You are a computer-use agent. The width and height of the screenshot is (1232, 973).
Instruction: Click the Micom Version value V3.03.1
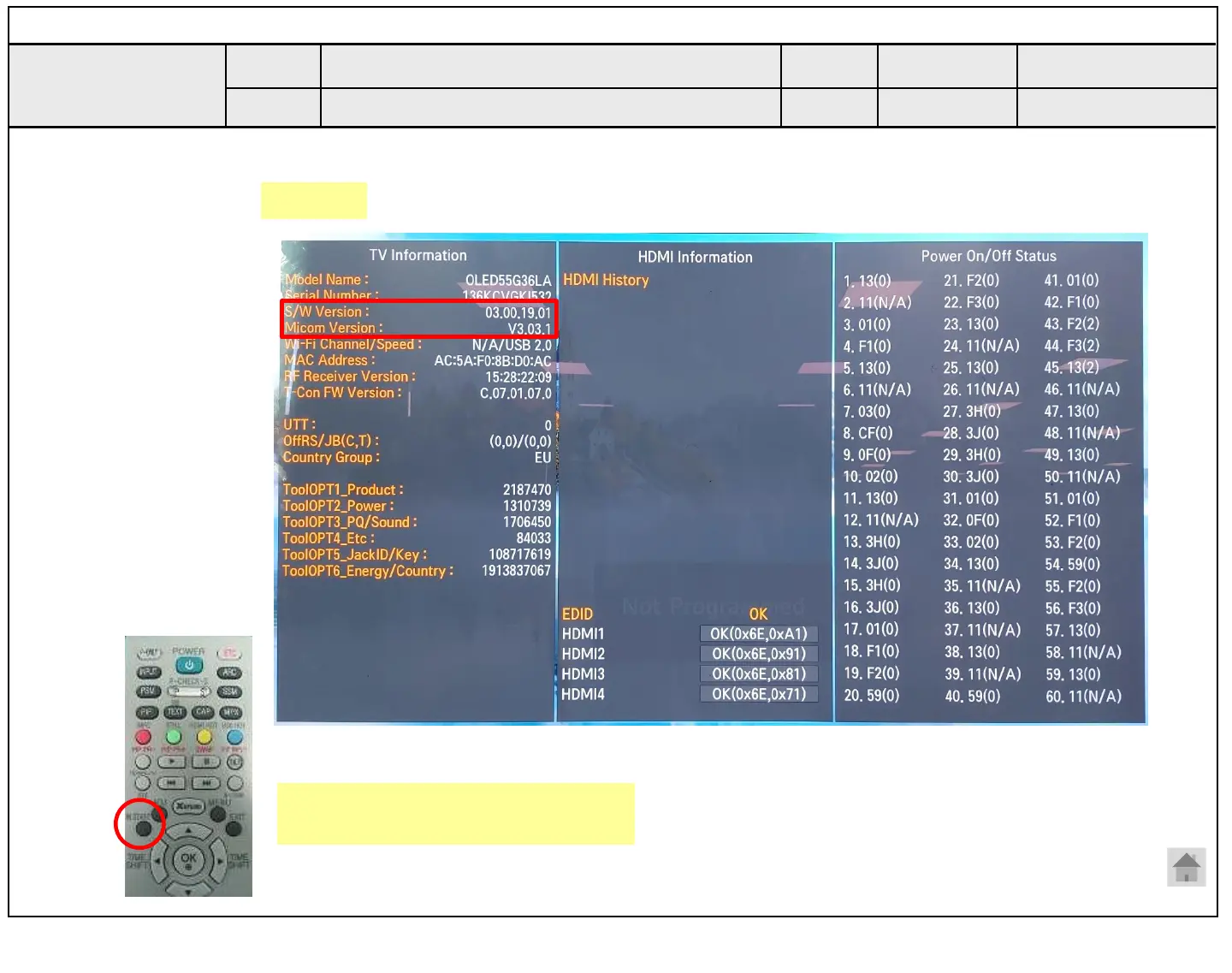(530, 329)
